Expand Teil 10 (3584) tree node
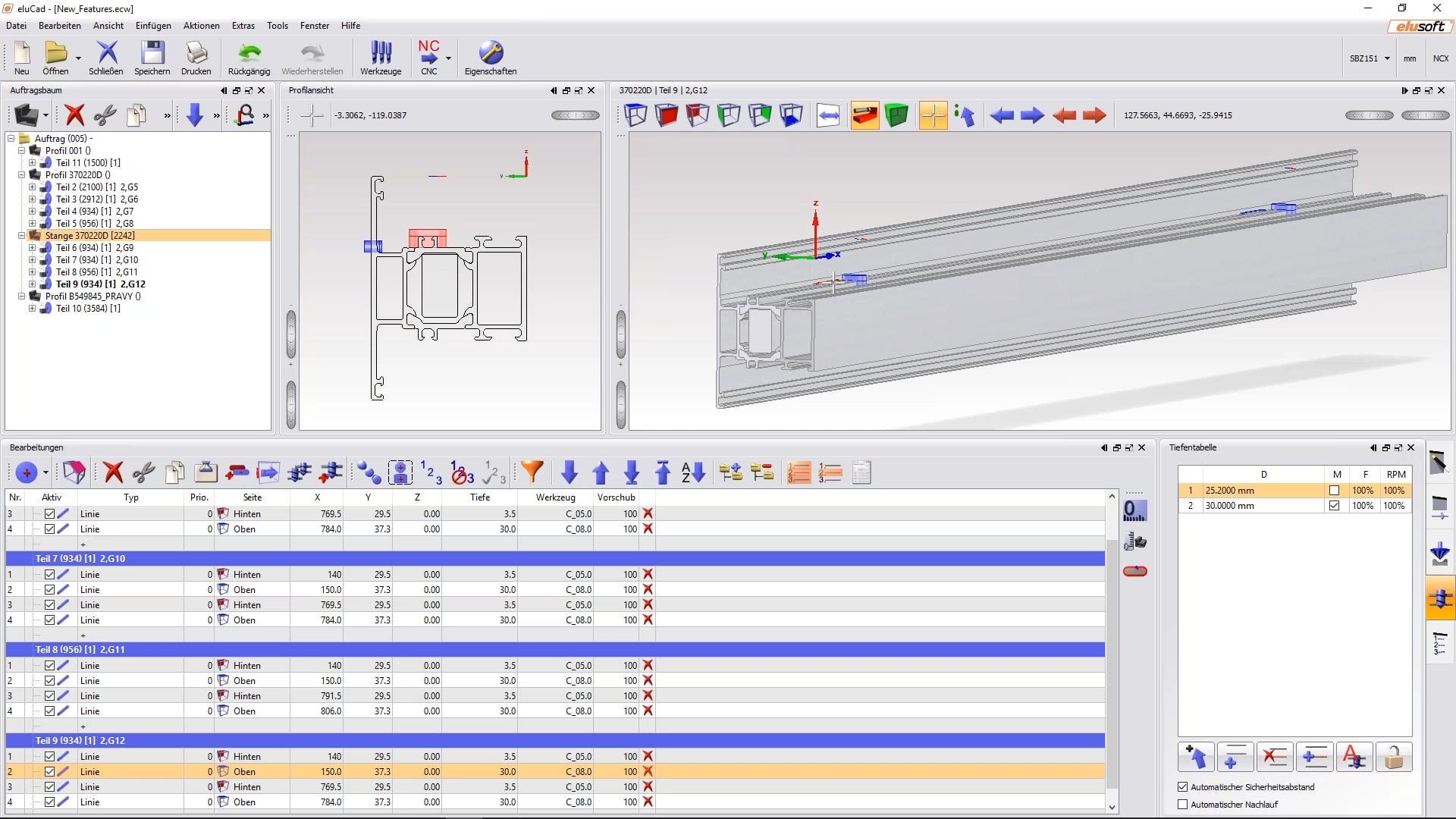The height and width of the screenshot is (819, 1456). pyautogui.click(x=30, y=309)
